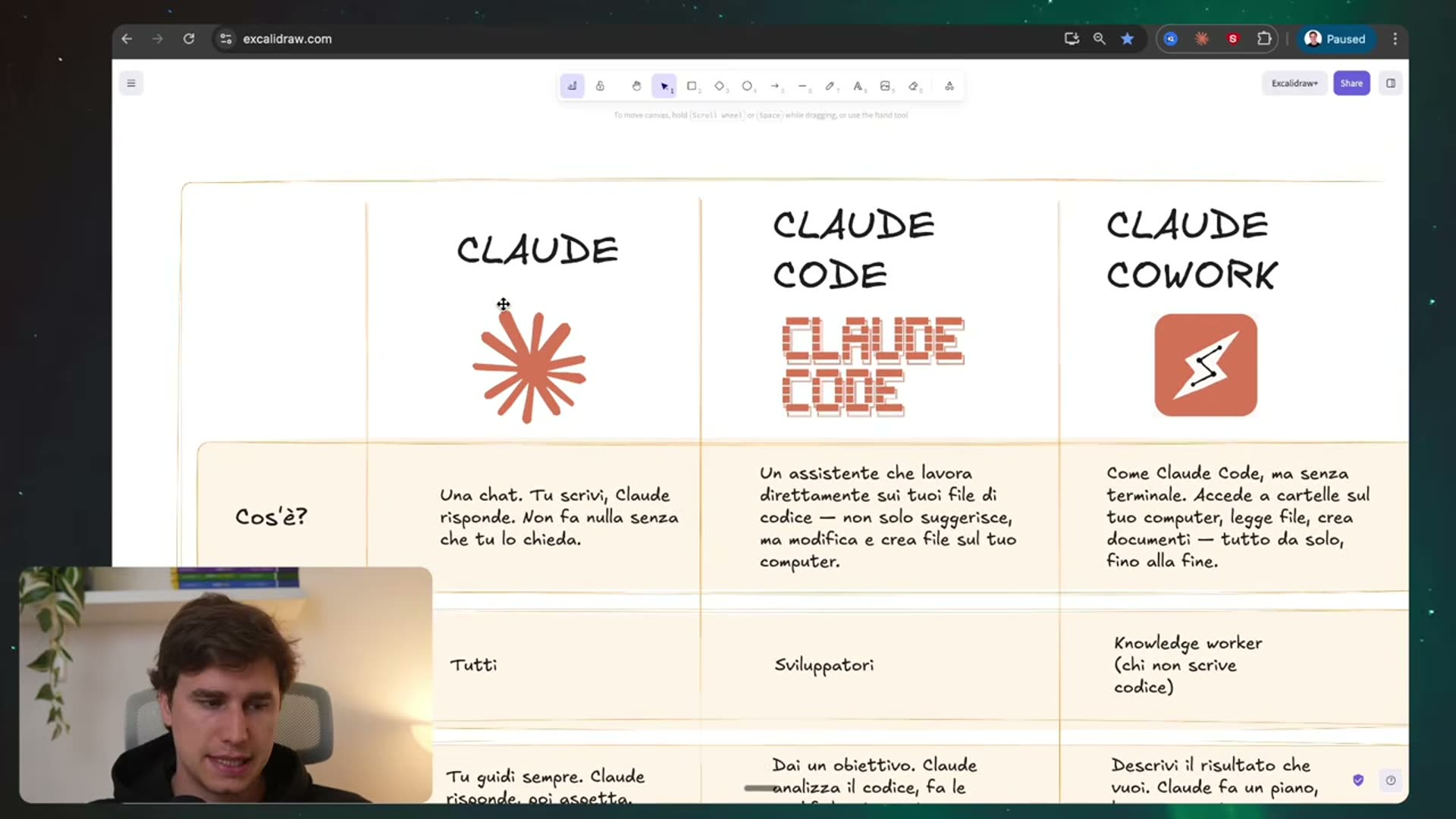Select the Diamond tool

(x=720, y=86)
